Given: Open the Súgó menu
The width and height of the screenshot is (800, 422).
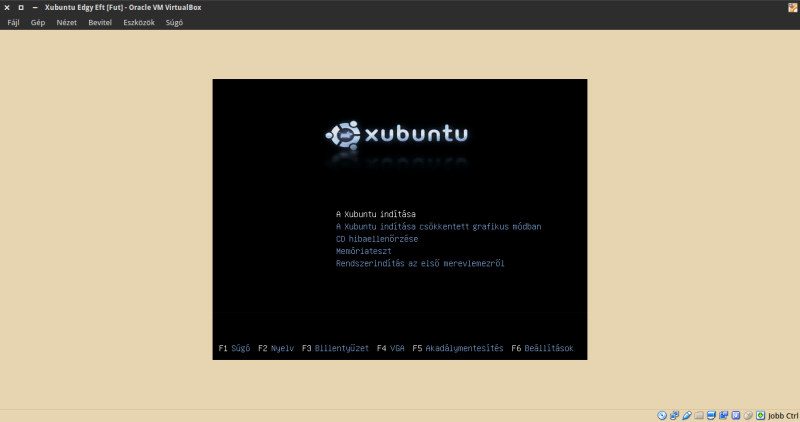Looking at the screenshot, I should [174, 22].
